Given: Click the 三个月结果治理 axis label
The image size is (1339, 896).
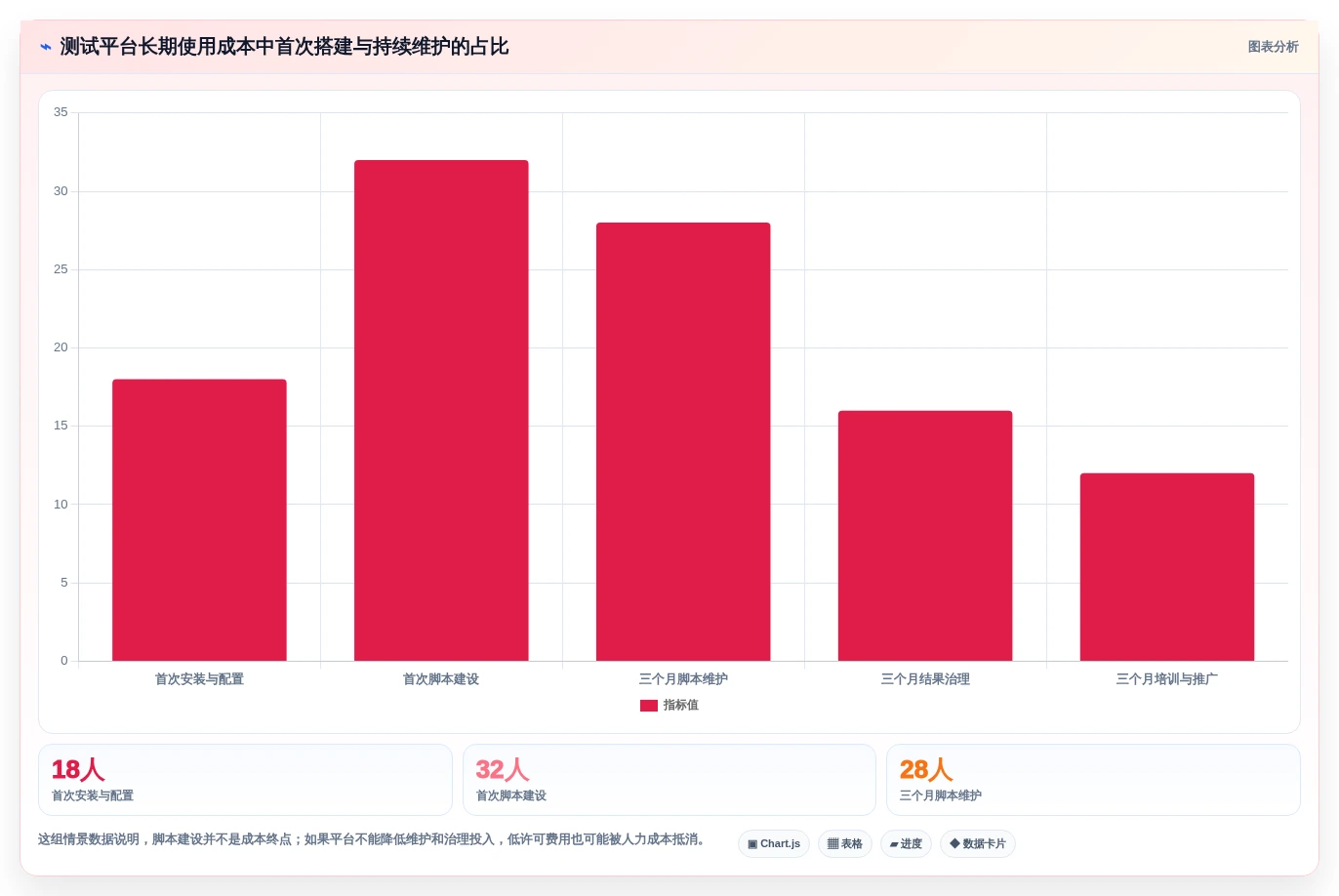Looking at the screenshot, I should point(925,679).
